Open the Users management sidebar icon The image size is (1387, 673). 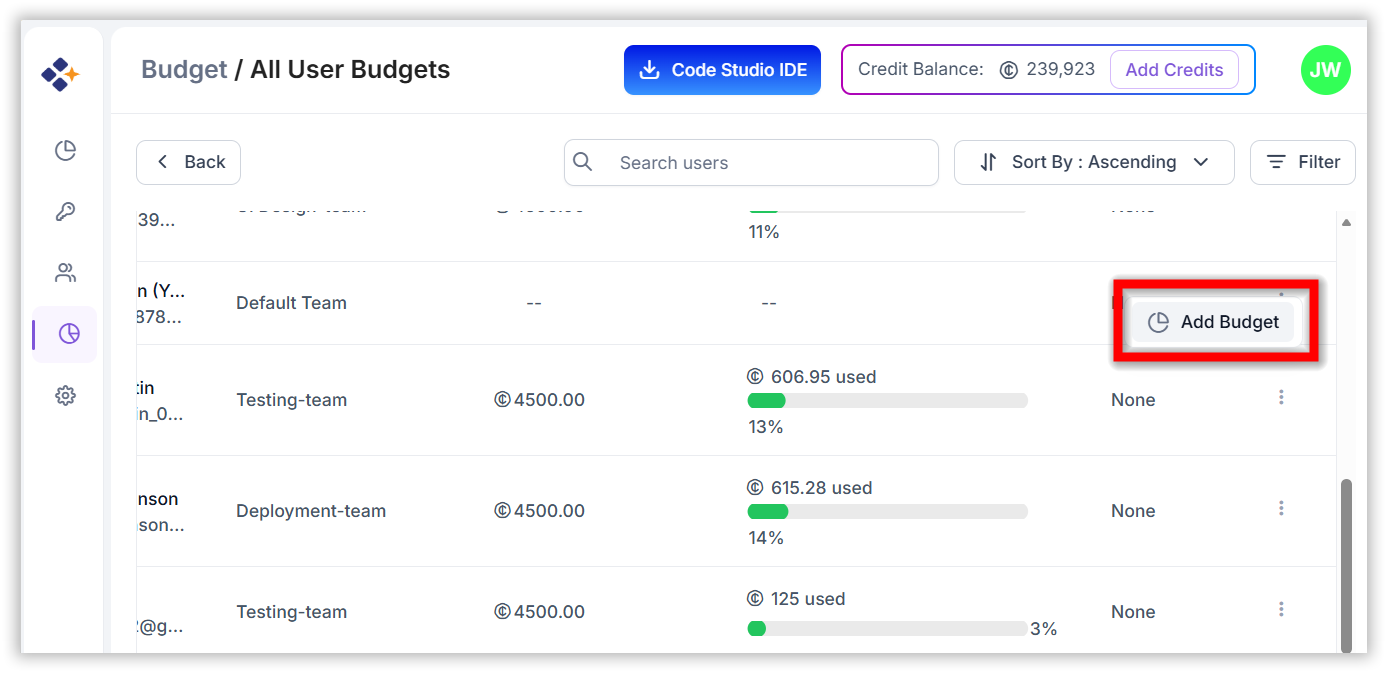[64, 272]
